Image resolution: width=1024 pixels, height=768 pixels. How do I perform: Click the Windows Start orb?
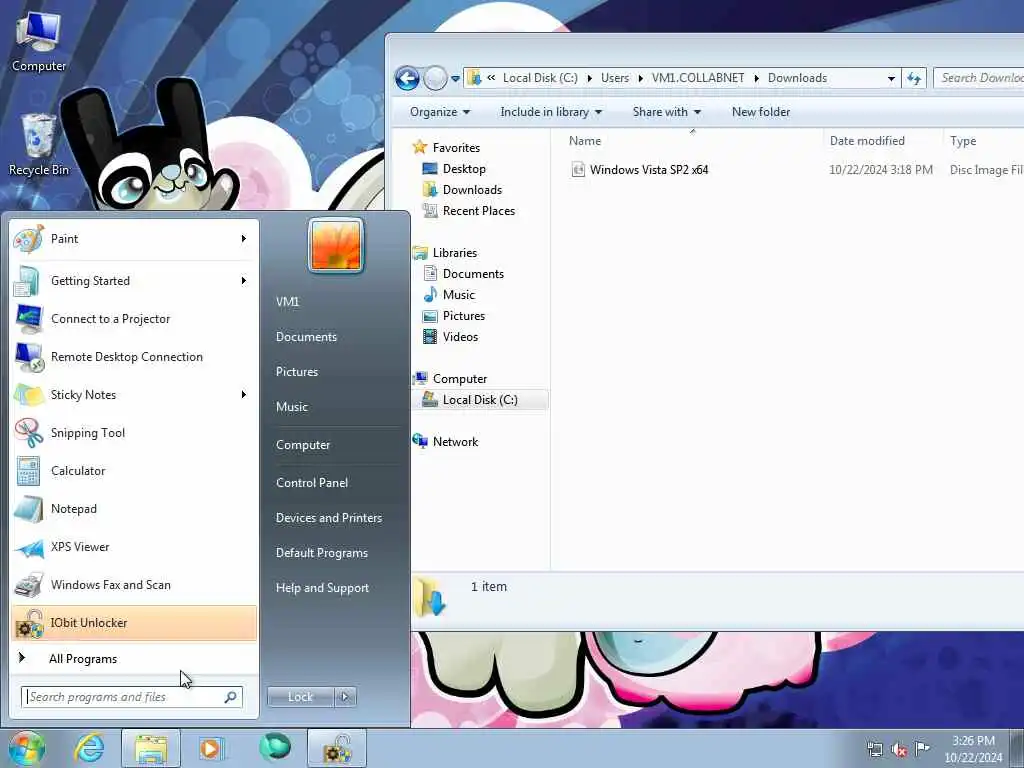tap(27, 748)
